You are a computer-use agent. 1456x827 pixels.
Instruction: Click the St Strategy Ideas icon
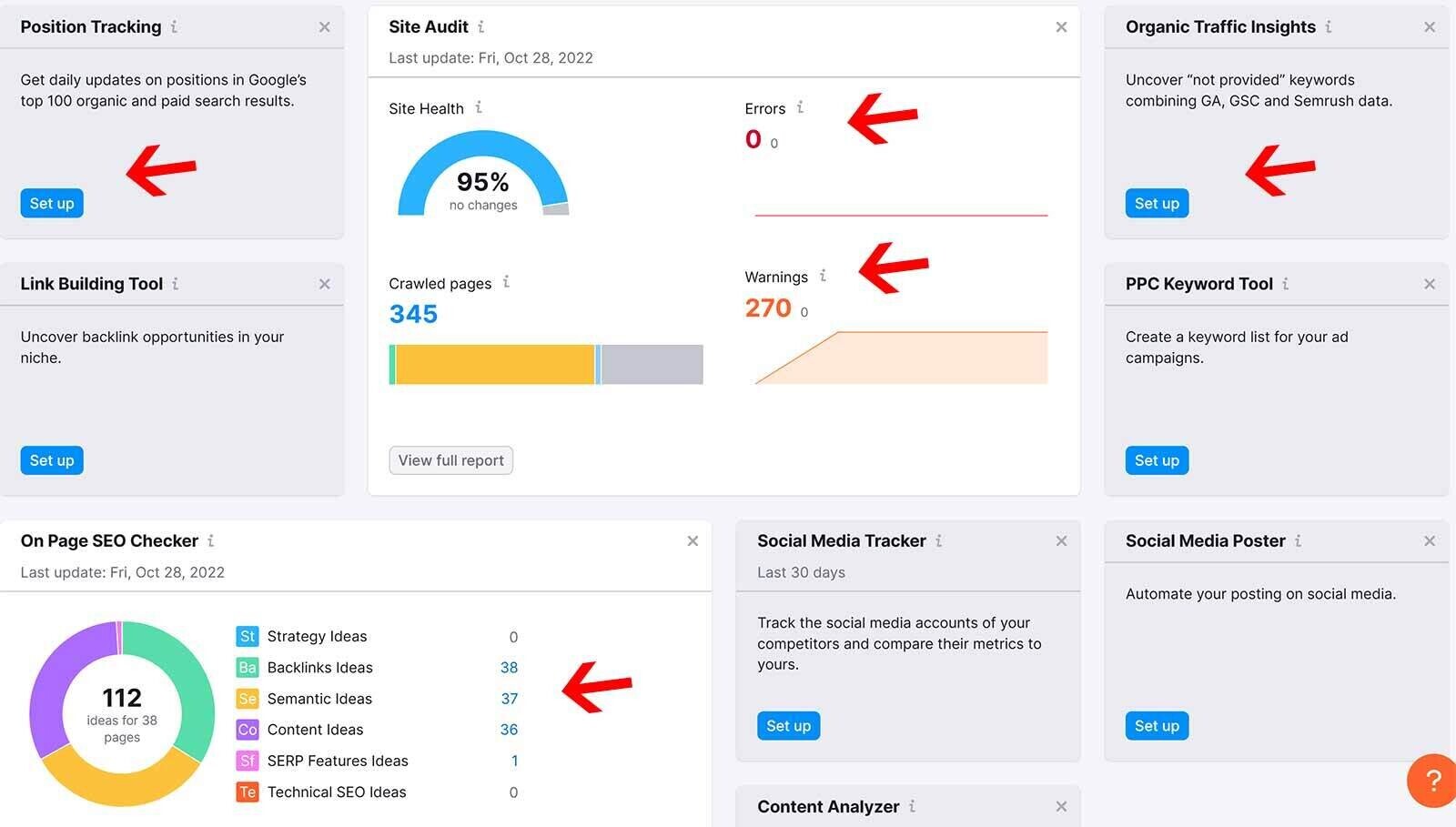[x=248, y=636]
